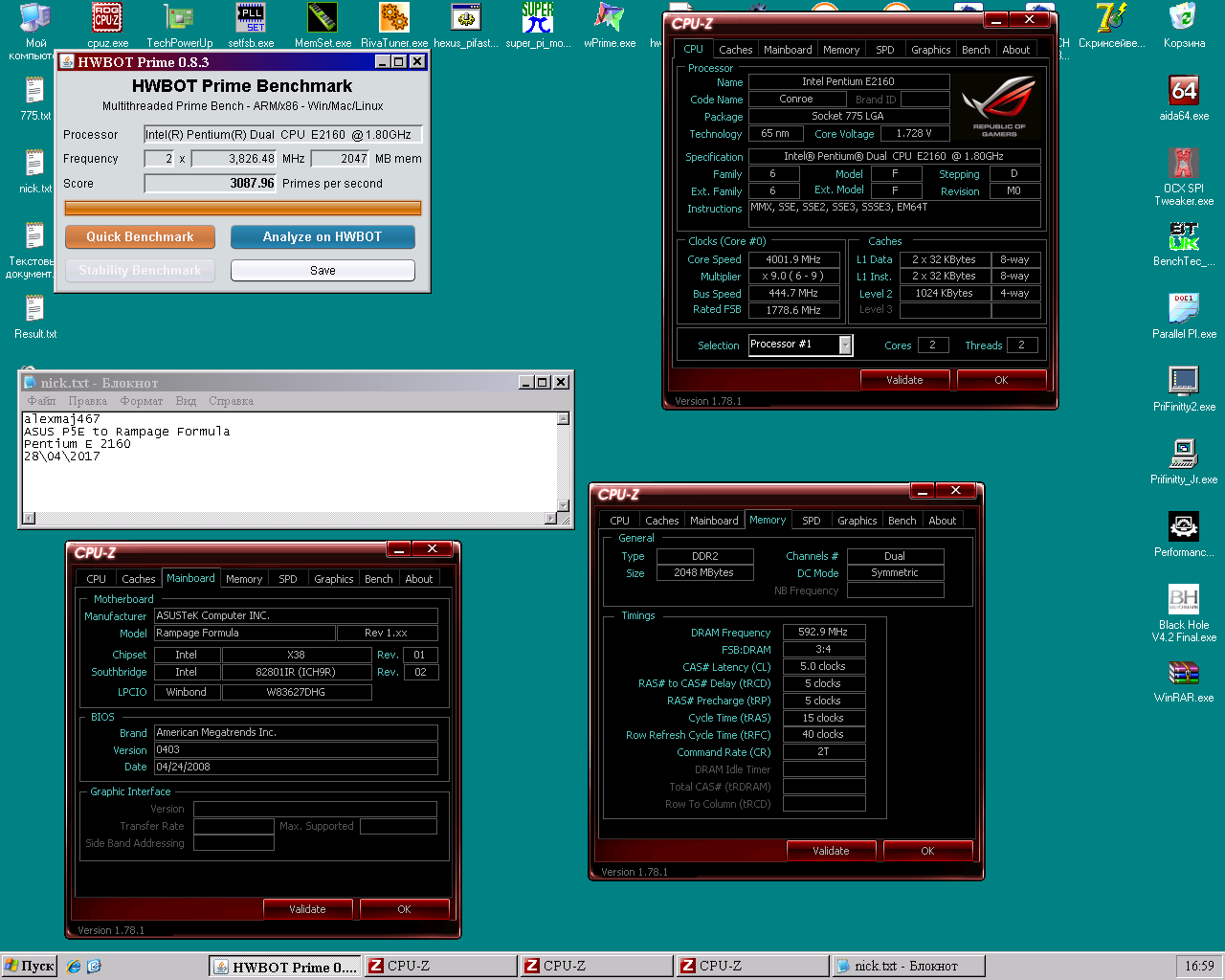Screen dimensions: 1225x980
Task: Click Internet Explorer quick launch icon
Action: 75,967
